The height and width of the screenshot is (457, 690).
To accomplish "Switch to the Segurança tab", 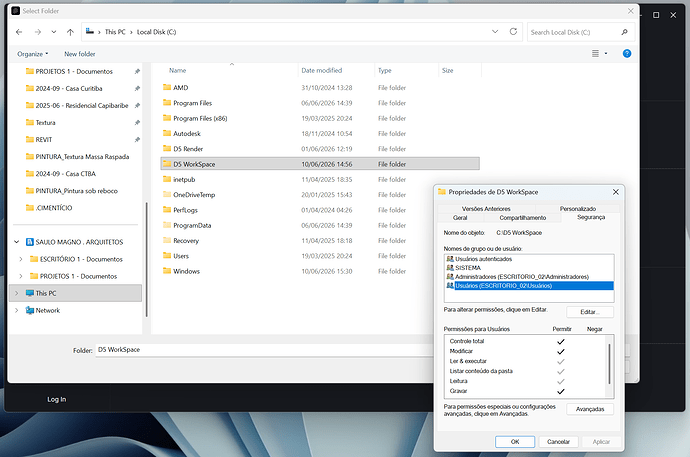I will point(591,217).
